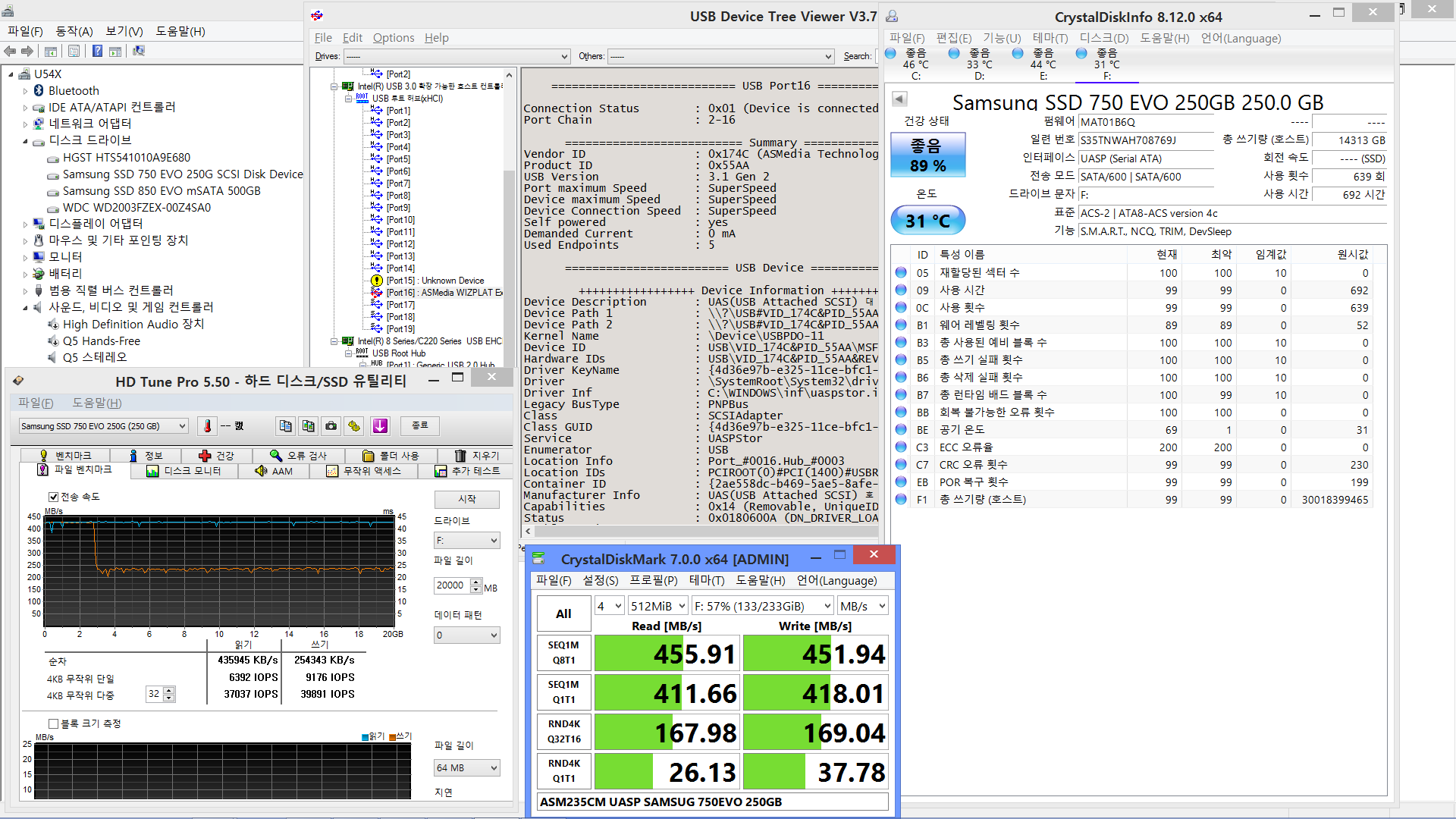Expand Bluetooth node in Device Manager
The image size is (1456, 819).
pyautogui.click(x=25, y=91)
